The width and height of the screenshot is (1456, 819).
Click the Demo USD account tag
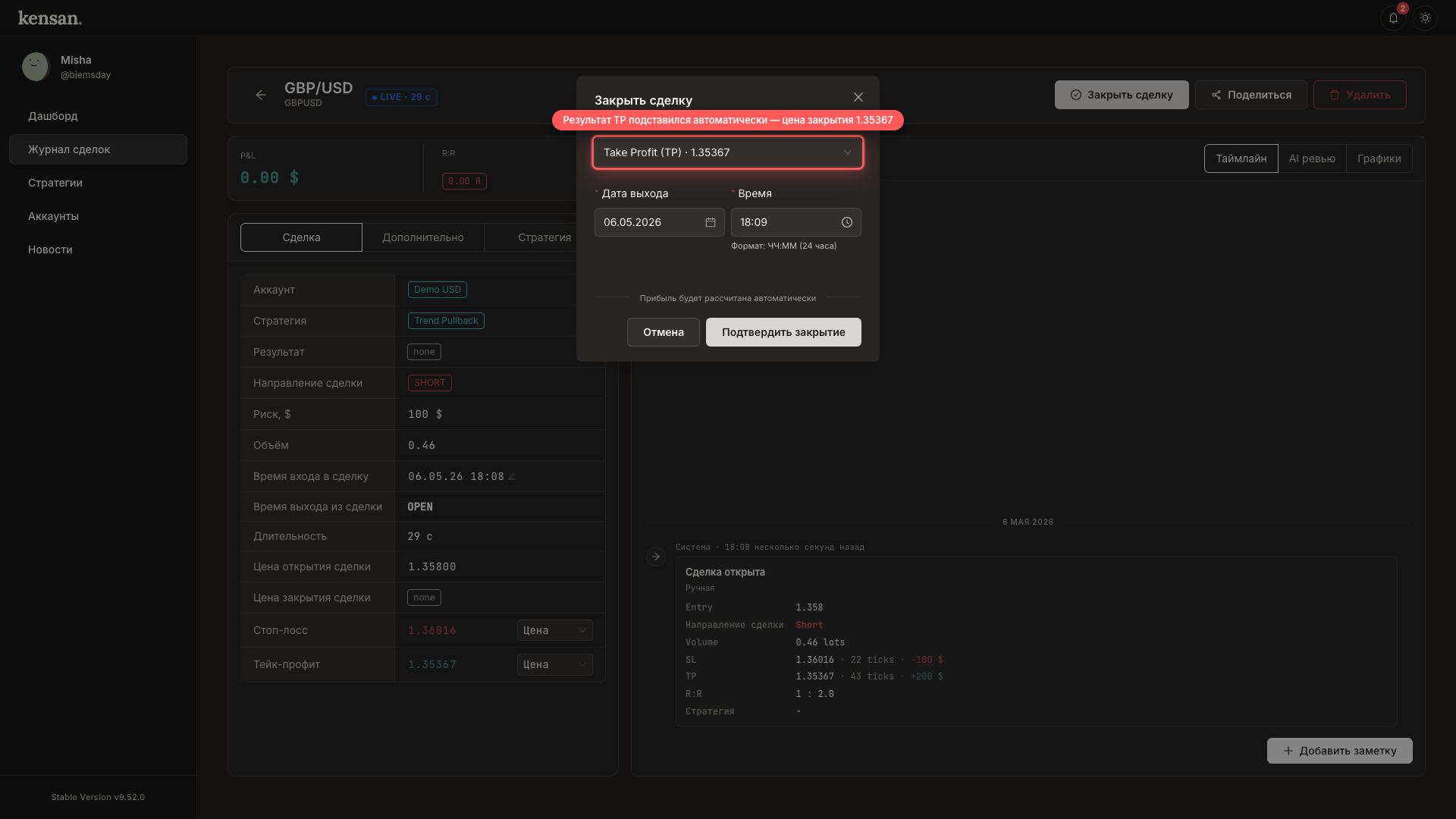pos(438,290)
